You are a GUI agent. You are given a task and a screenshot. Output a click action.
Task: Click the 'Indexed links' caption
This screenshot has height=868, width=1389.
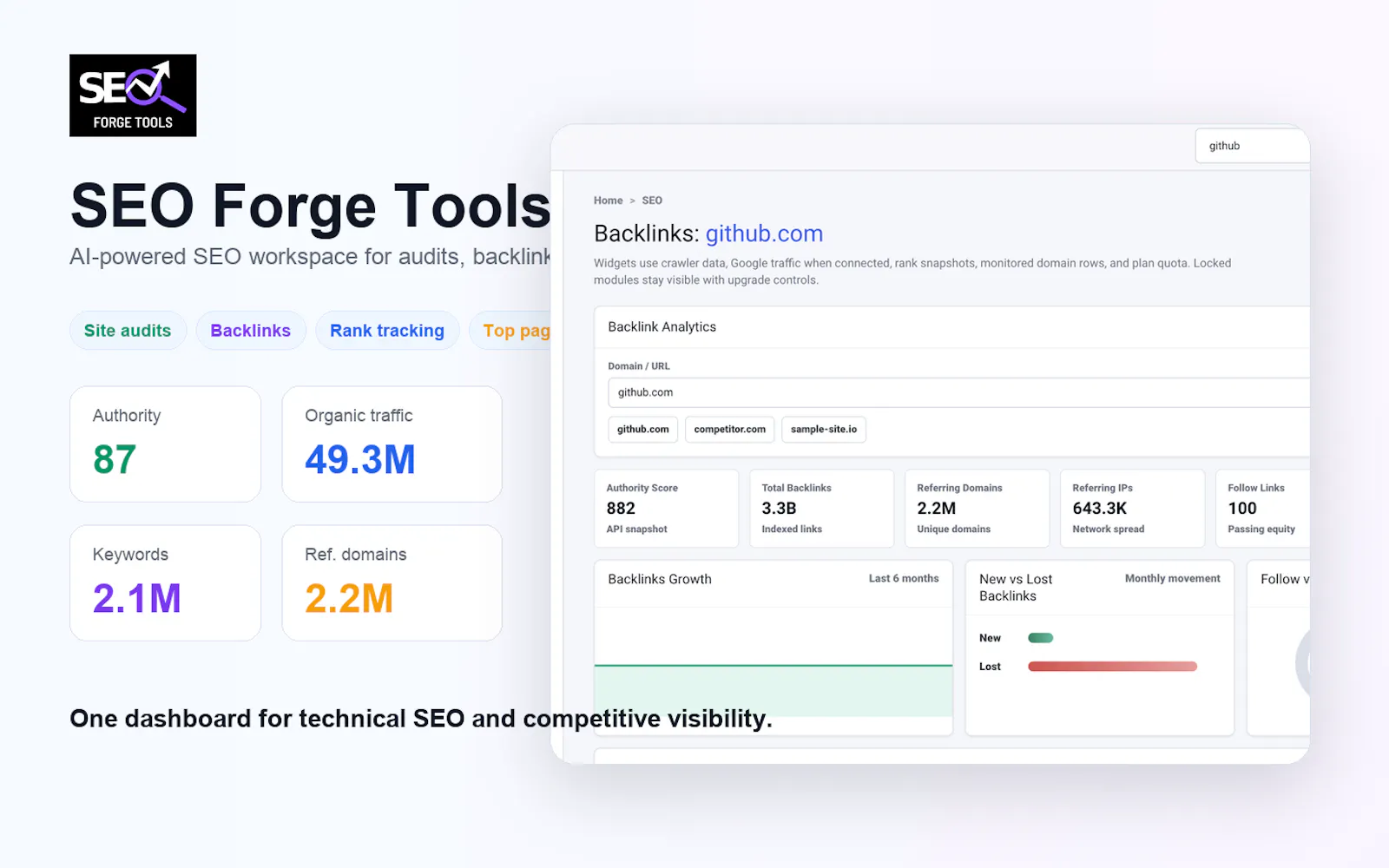792,529
